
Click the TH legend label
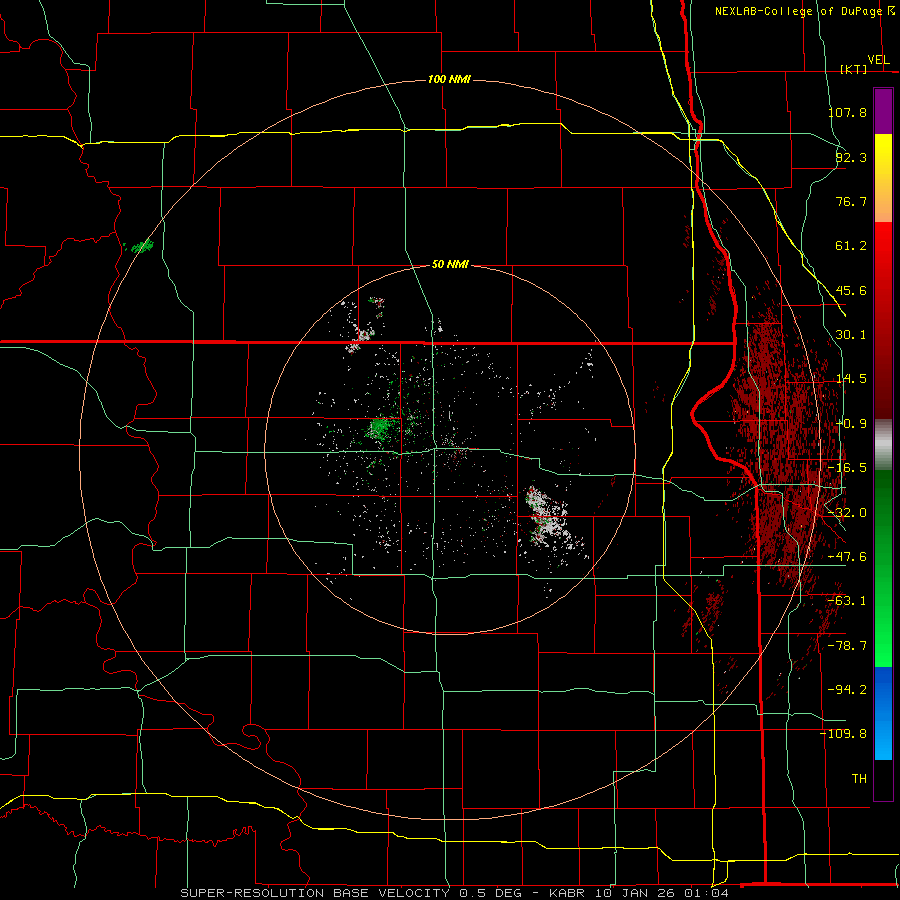(859, 778)
